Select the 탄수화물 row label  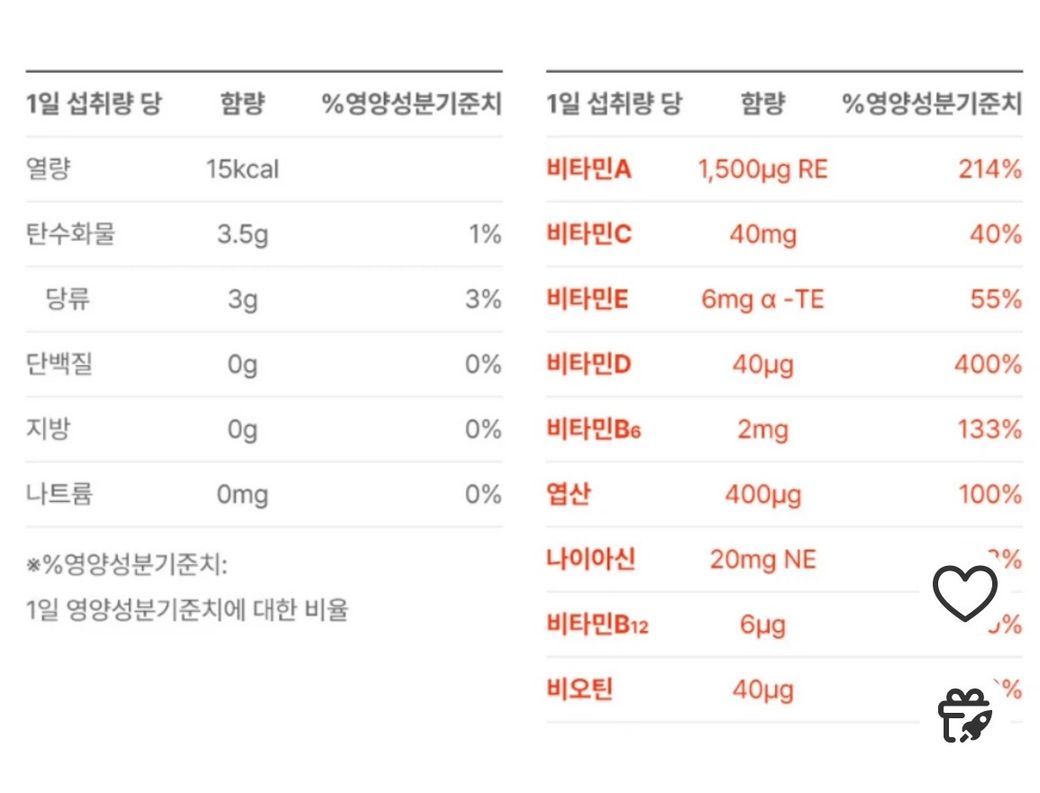point(70,234)
